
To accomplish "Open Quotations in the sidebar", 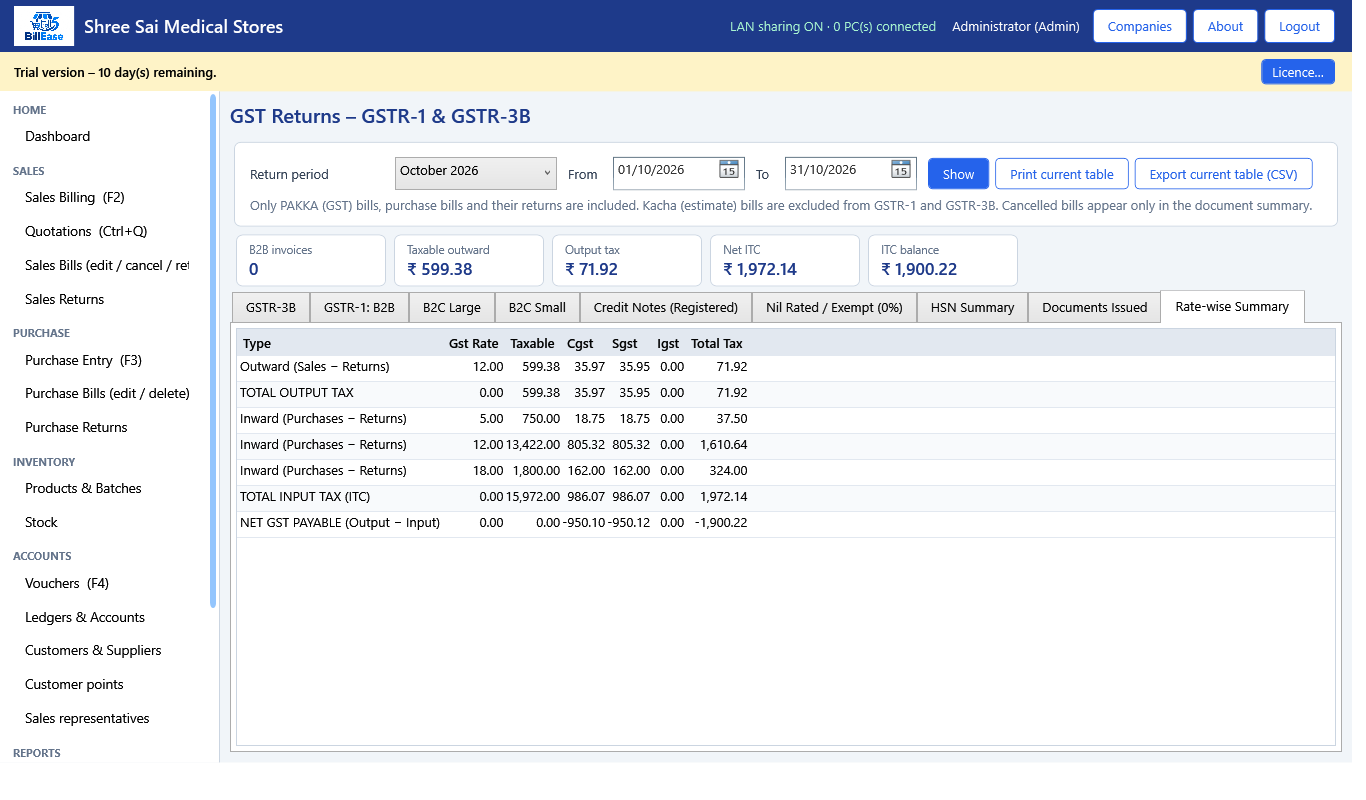I will [x=86, y=231].
